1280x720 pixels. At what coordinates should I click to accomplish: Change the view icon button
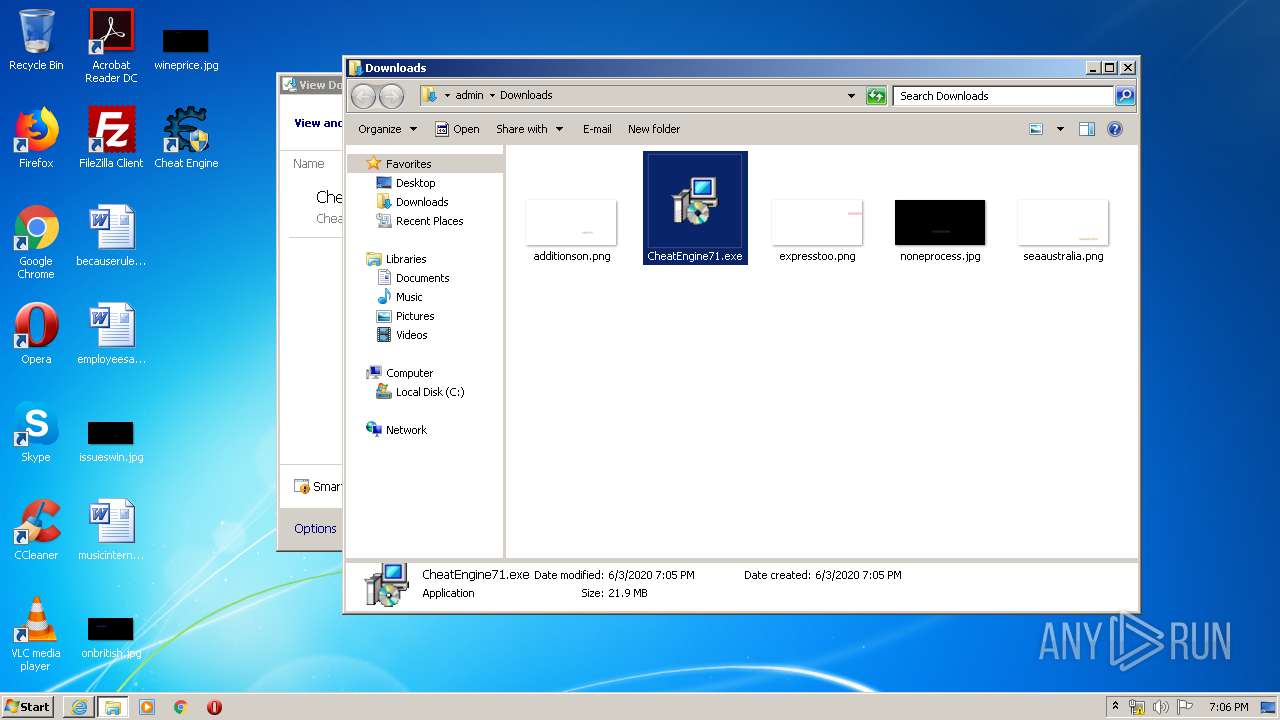coord(1036,129)
